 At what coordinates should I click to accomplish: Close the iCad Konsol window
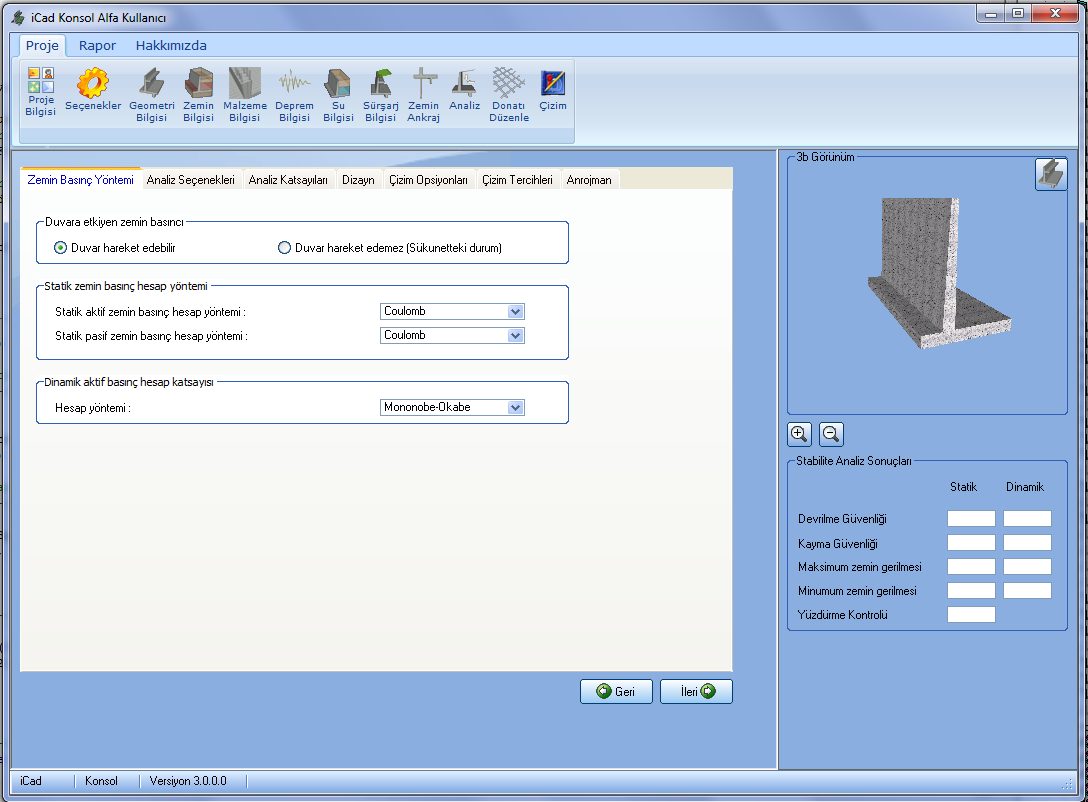point(1055,13)
